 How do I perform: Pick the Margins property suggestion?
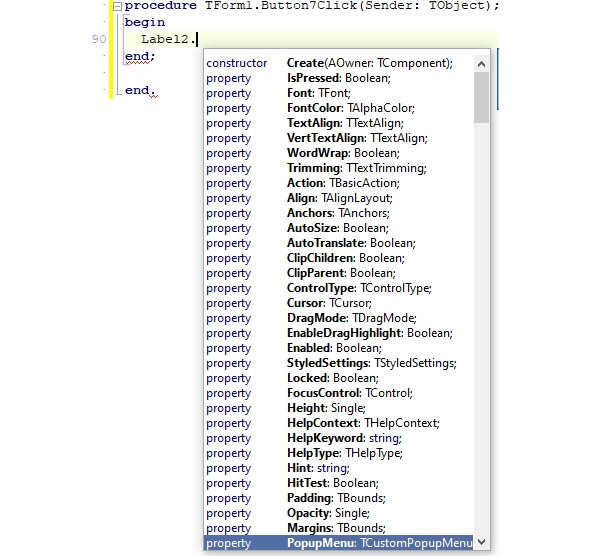tap(338, 528)
